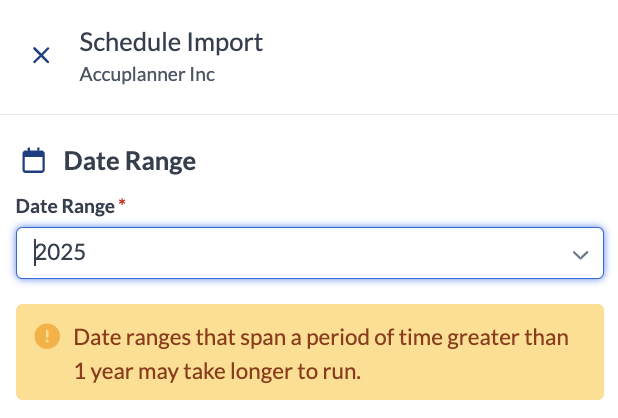Click the orange warning exclamation icon
618x418 pixels.
point(46,336)
